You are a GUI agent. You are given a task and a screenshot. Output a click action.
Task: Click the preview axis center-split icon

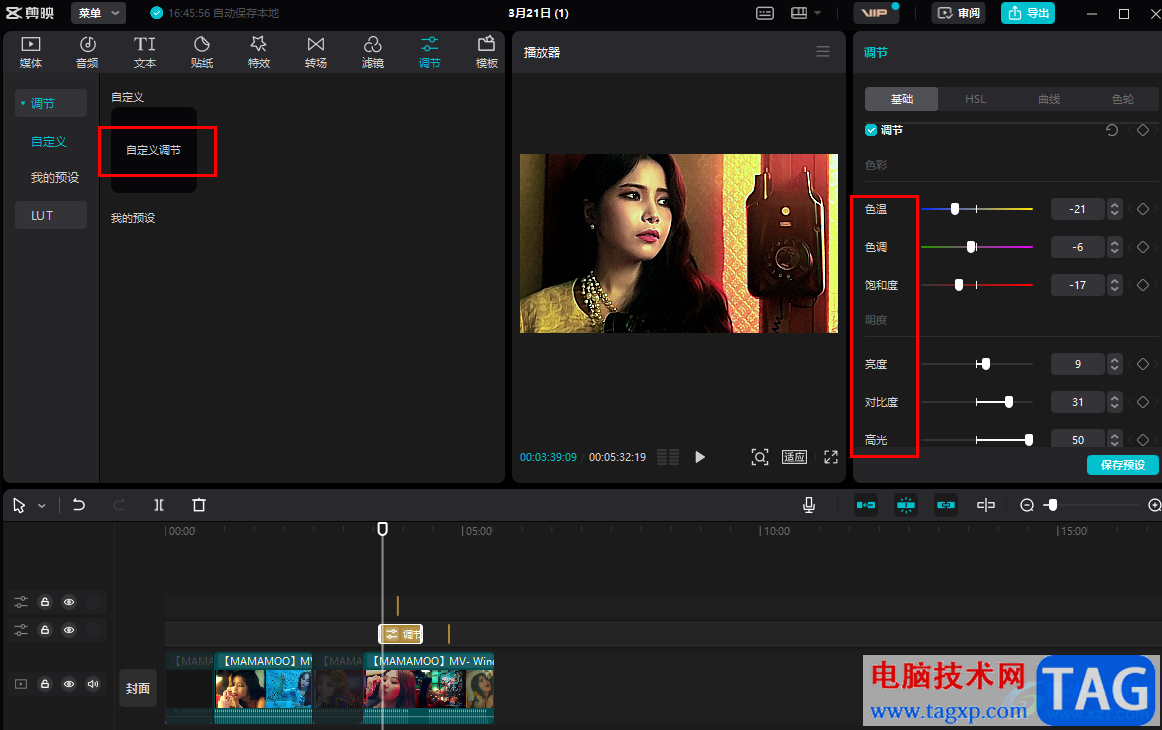986,505
